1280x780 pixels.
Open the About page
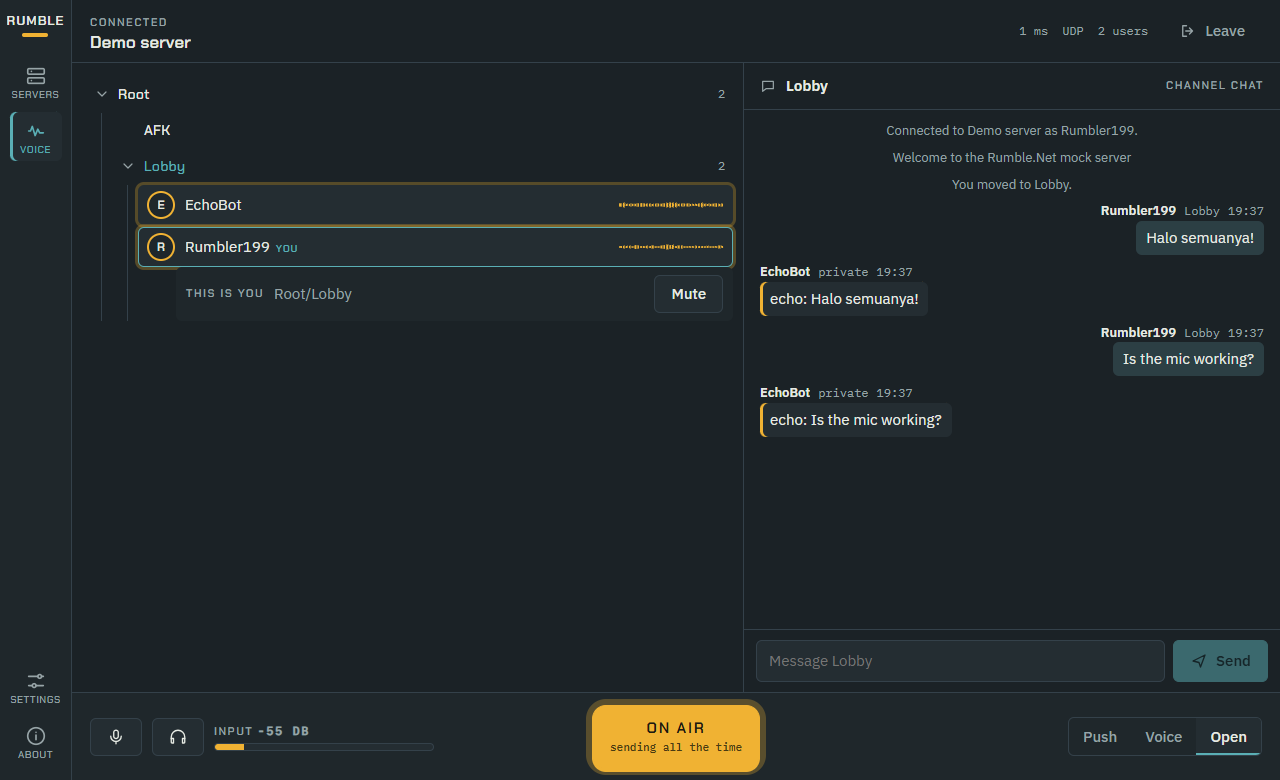[35, 743]
